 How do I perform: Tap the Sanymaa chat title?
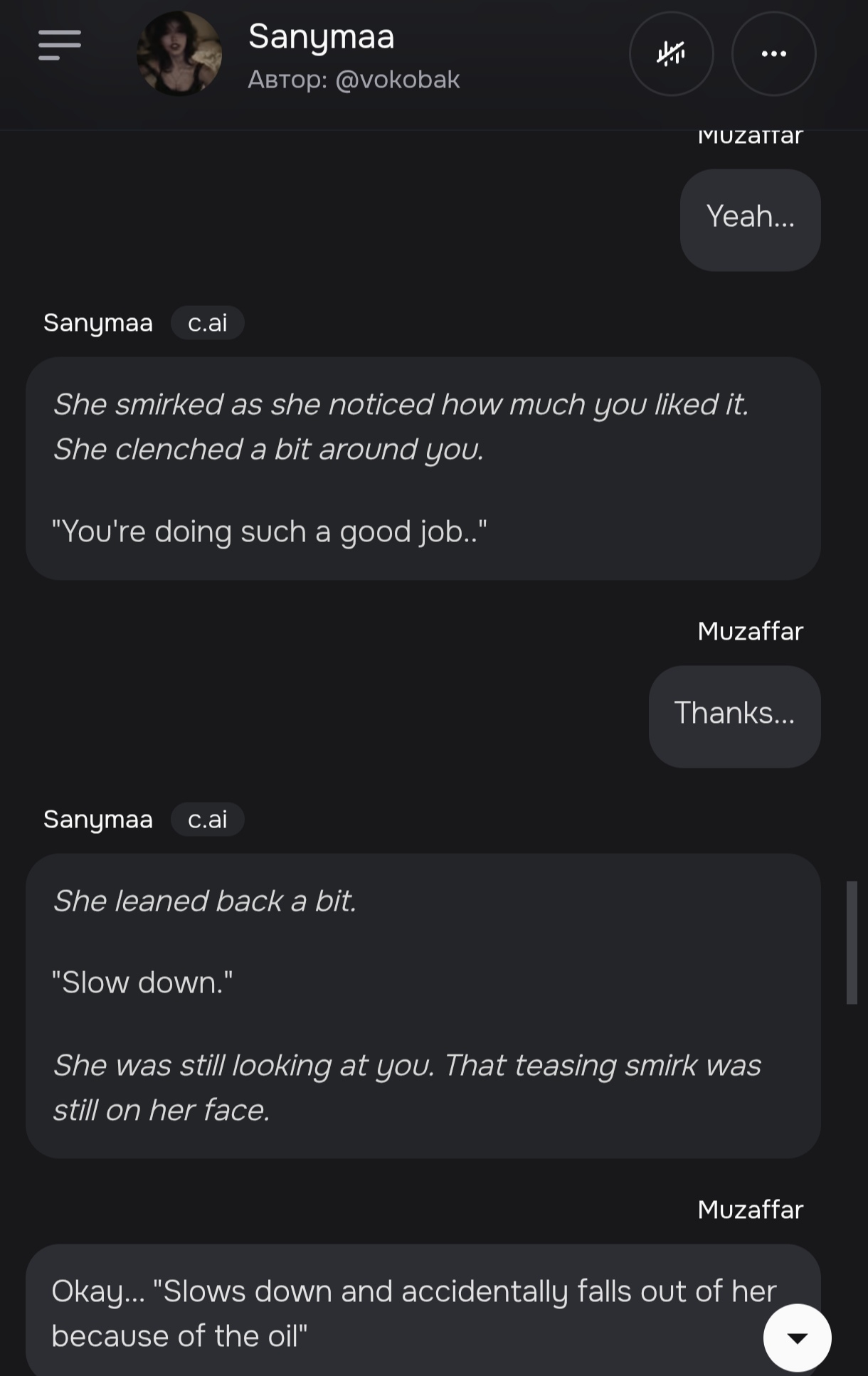tap(321, 36)
